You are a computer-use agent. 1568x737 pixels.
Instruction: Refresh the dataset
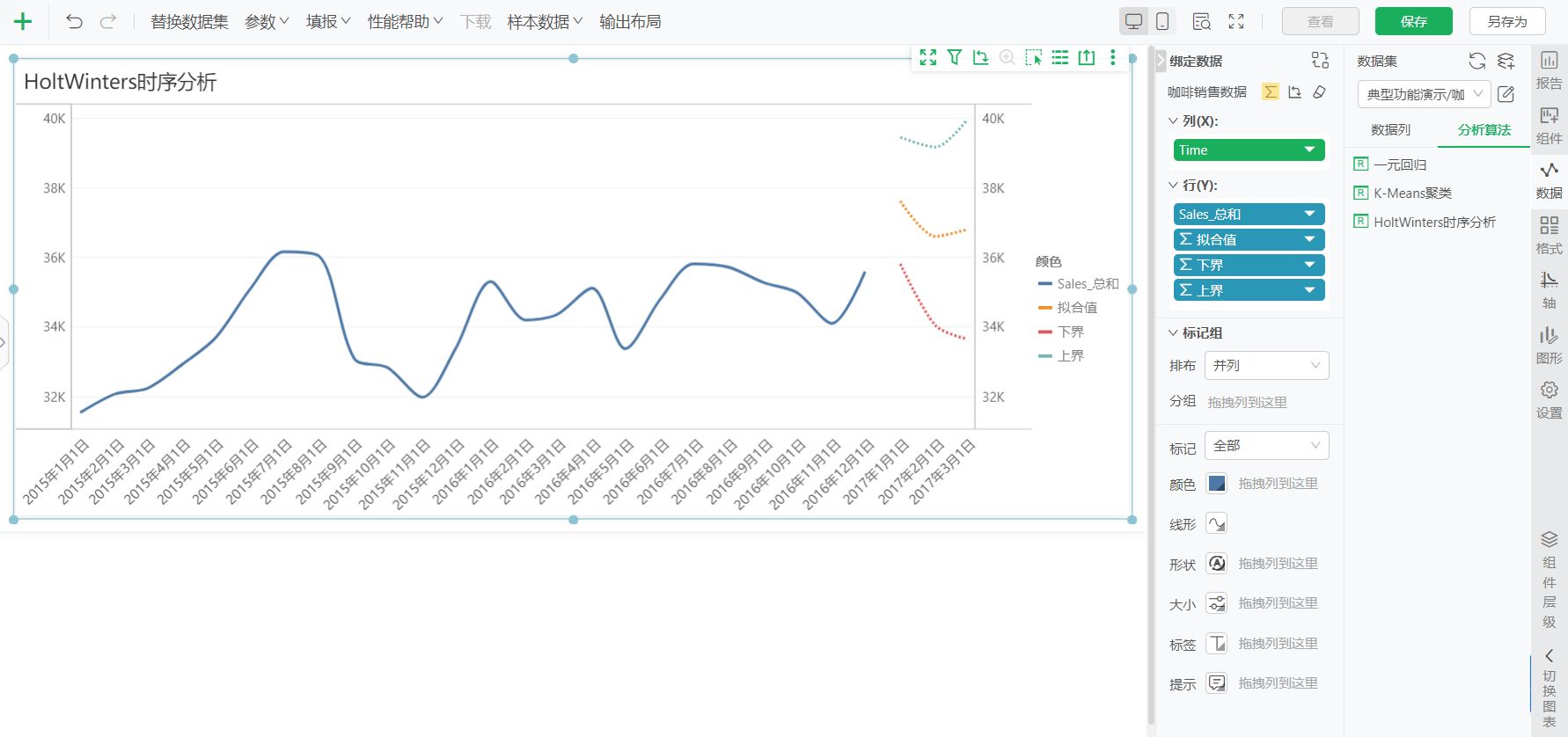pyautogui.click(x=1477, y=61)
